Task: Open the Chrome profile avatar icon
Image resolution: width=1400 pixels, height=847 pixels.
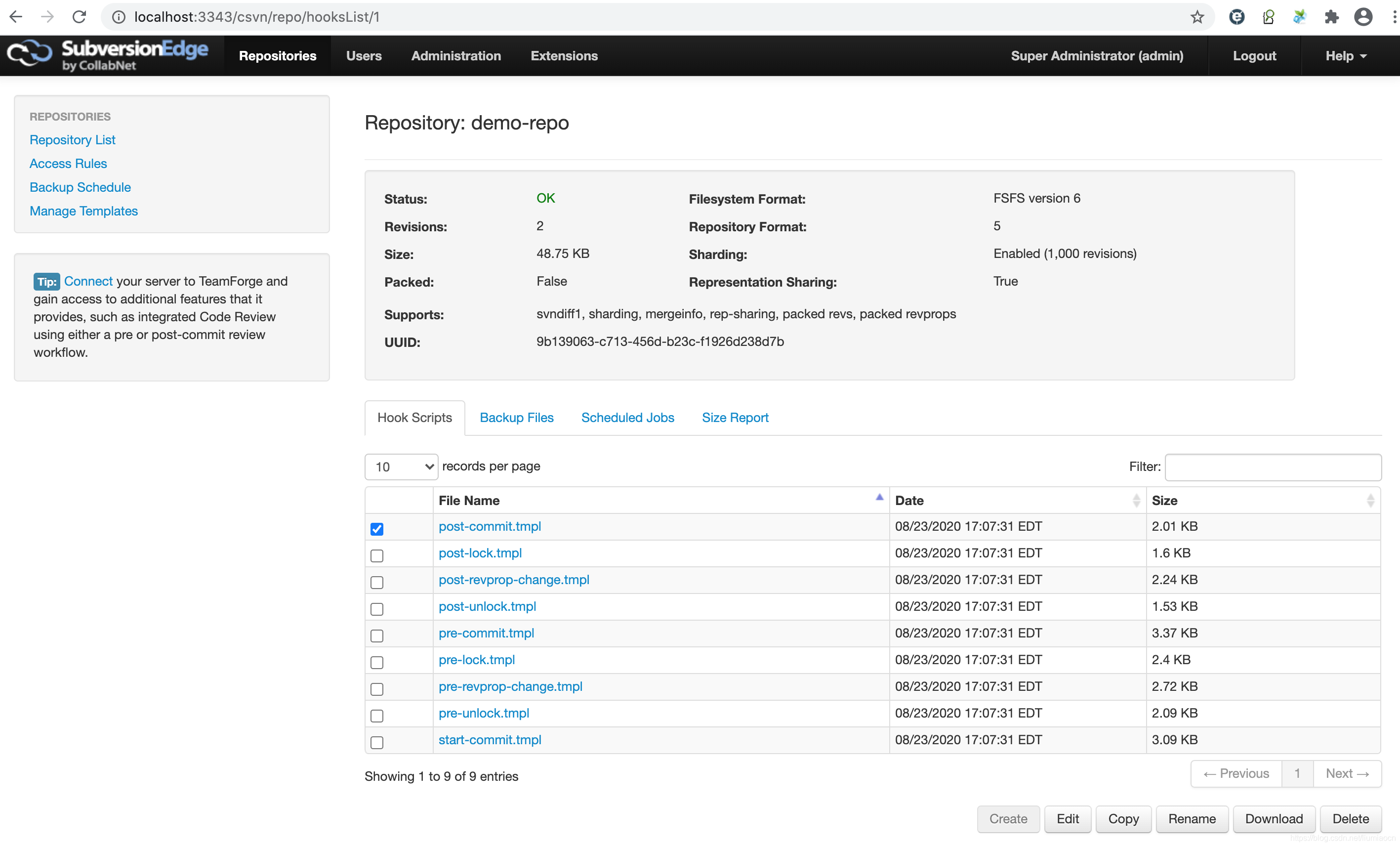Action: (1363, 17)
